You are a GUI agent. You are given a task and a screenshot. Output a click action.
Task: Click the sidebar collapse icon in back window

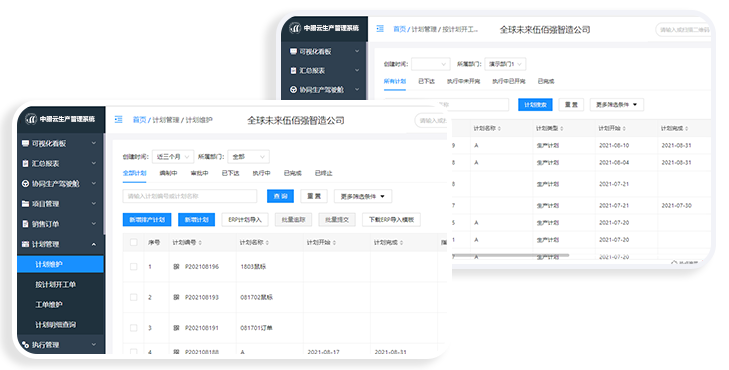380,29
